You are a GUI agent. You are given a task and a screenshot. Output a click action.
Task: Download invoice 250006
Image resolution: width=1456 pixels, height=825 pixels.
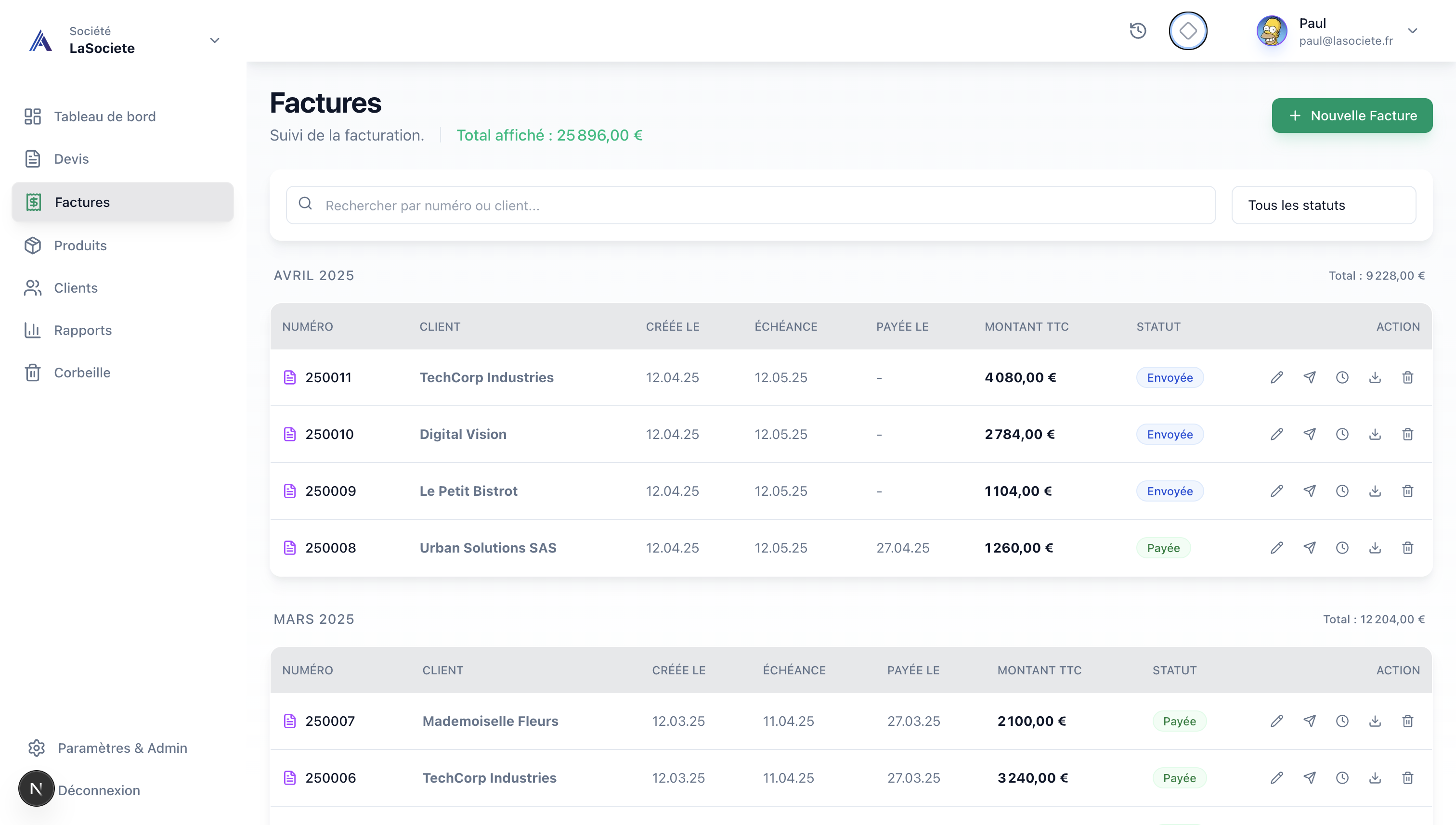coord(1375,777)
